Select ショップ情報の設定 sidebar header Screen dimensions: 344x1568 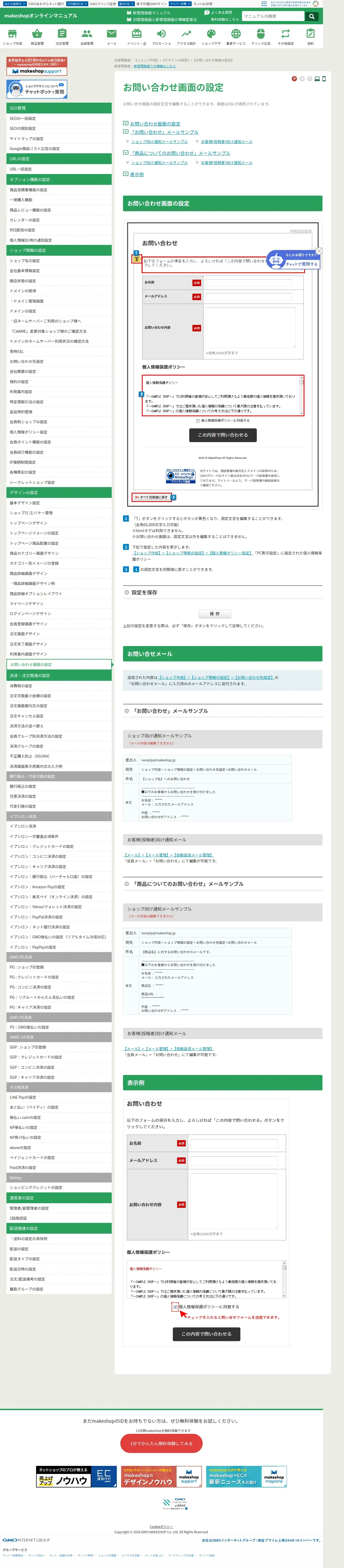[x=59, y=250]
